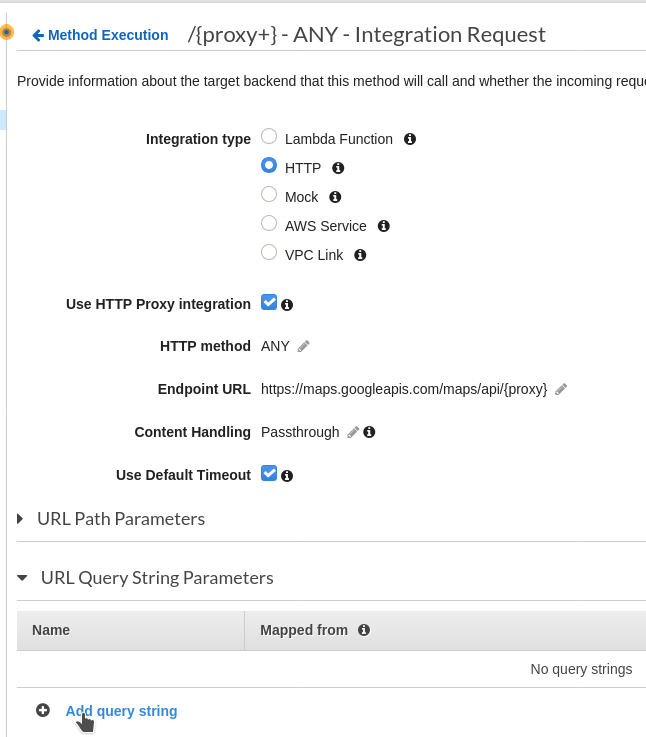Select the Mock integration type
The image size is (646, 737).
(x=269, y=194)
